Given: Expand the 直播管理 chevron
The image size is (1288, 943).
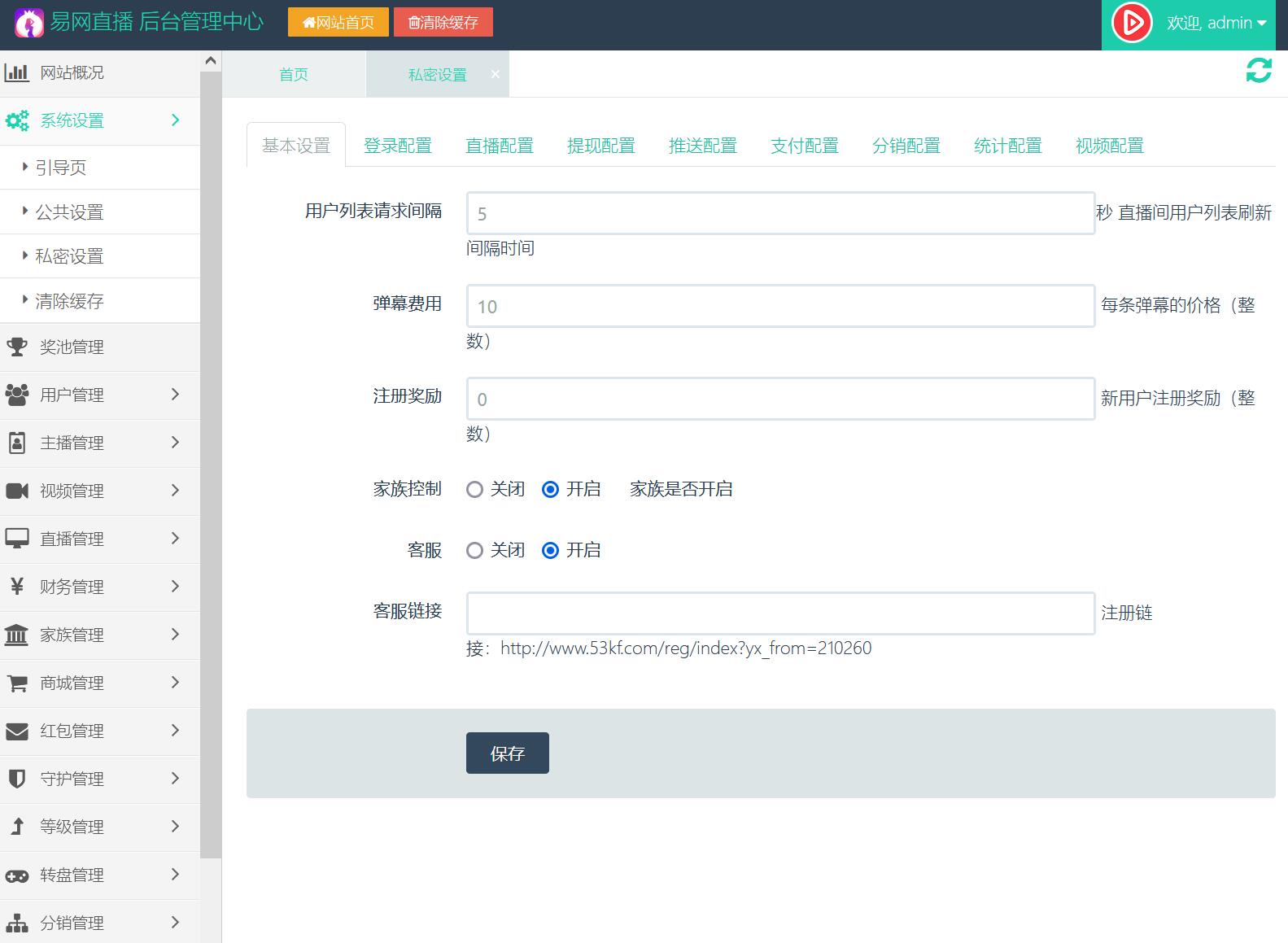Looking at the screenshot, I should coord(175,539).
